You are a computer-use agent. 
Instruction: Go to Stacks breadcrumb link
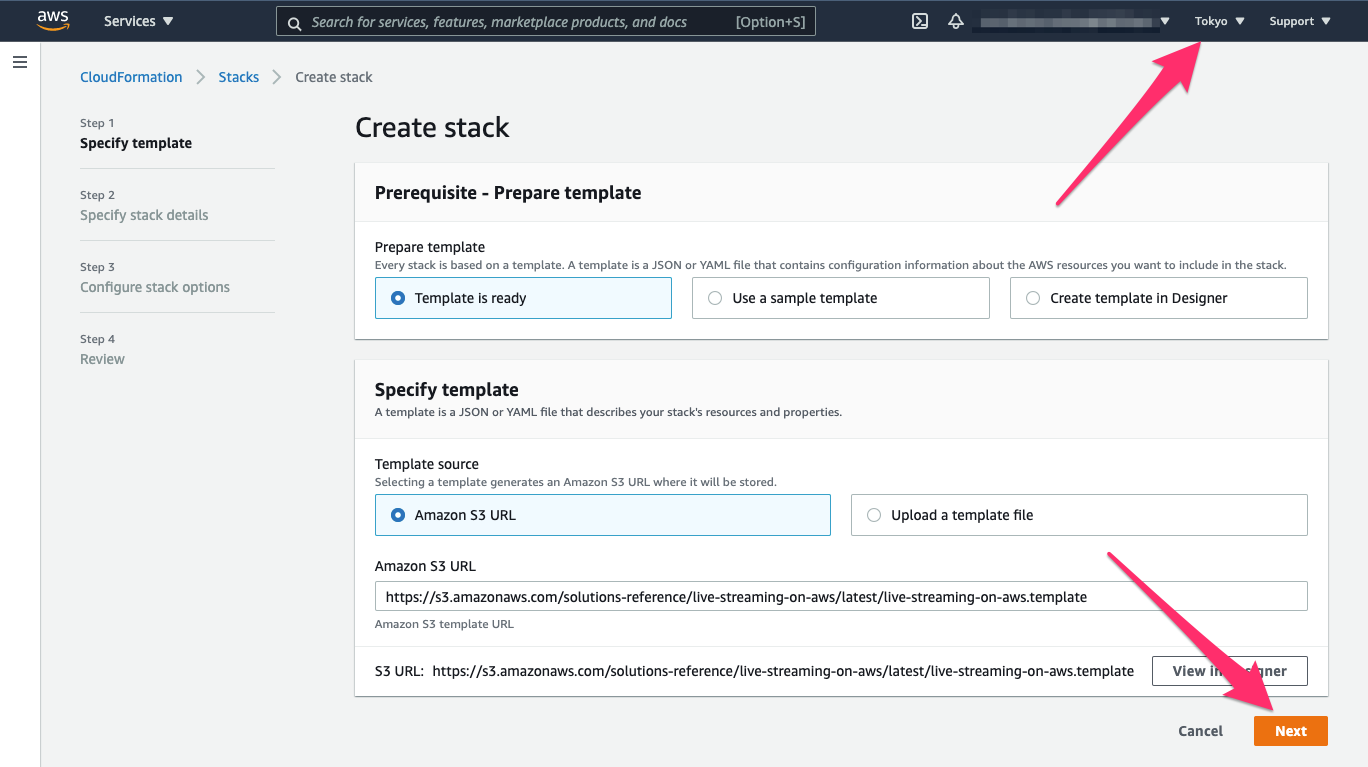(239, 77)
